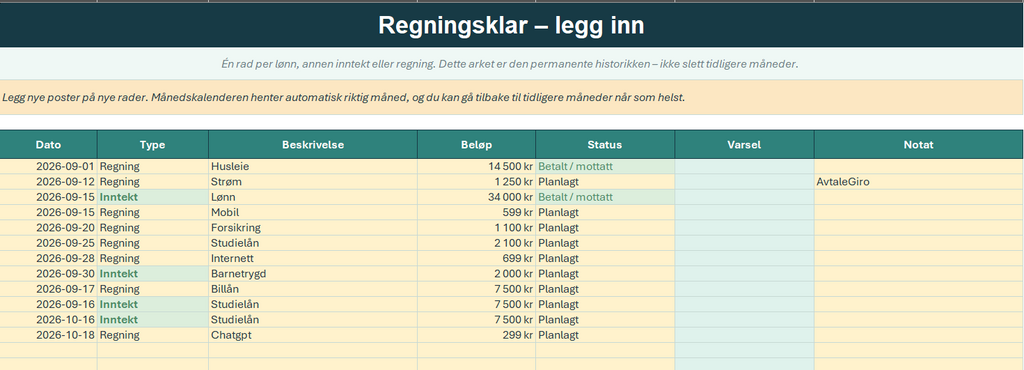
Task: Select Inntekt type in the 2026-09-16 row
Action: click(153, 305)
